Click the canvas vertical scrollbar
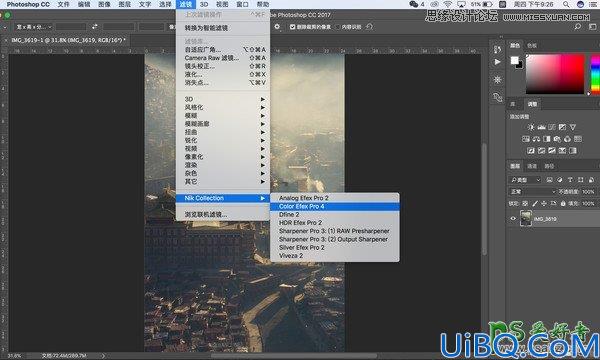 coord(484,199)
